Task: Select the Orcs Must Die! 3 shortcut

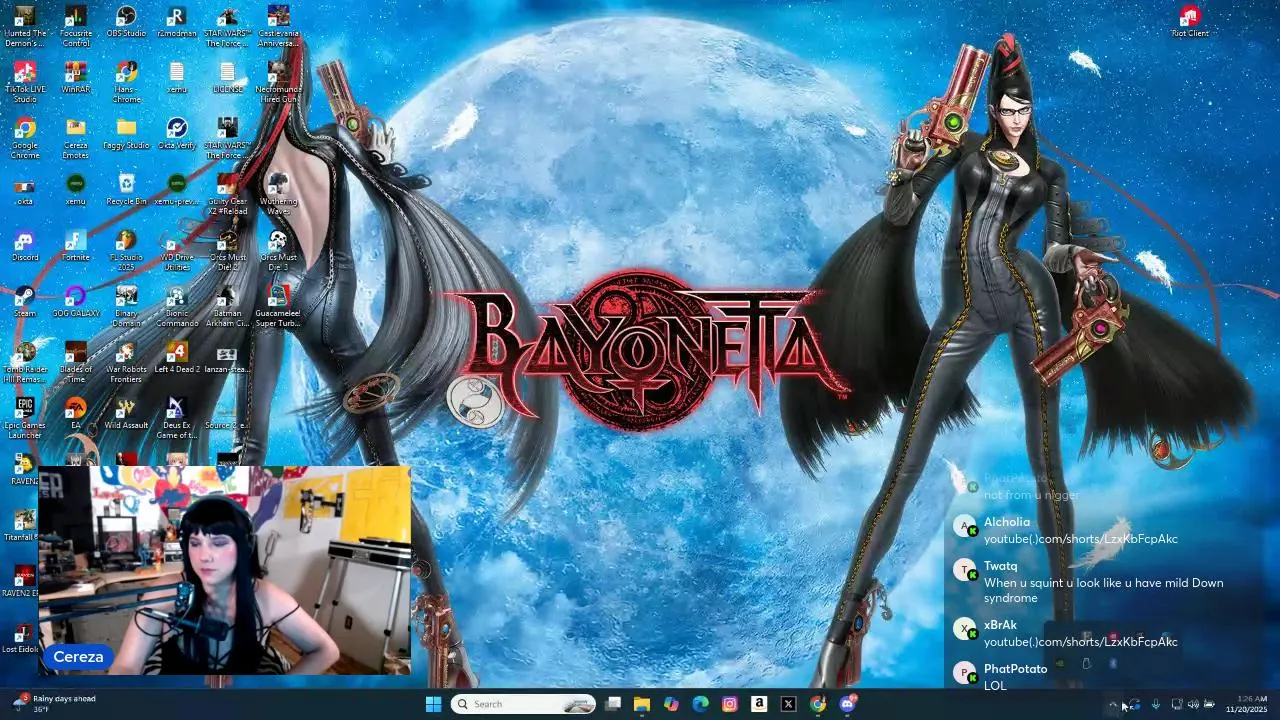Action: (x=278, y=250)
